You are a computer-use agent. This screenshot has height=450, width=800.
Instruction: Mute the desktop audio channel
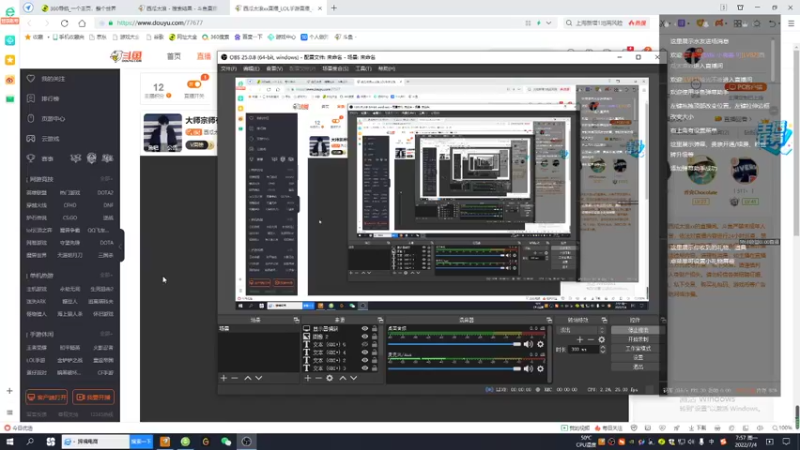coord(528,344)
